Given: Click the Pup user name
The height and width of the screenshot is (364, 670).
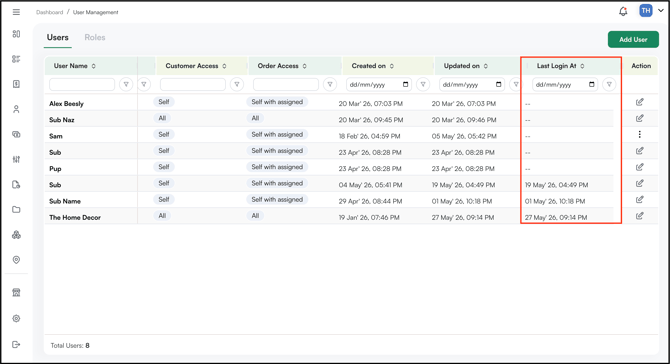Looking at the screenshot, I should tap(55, 168).
